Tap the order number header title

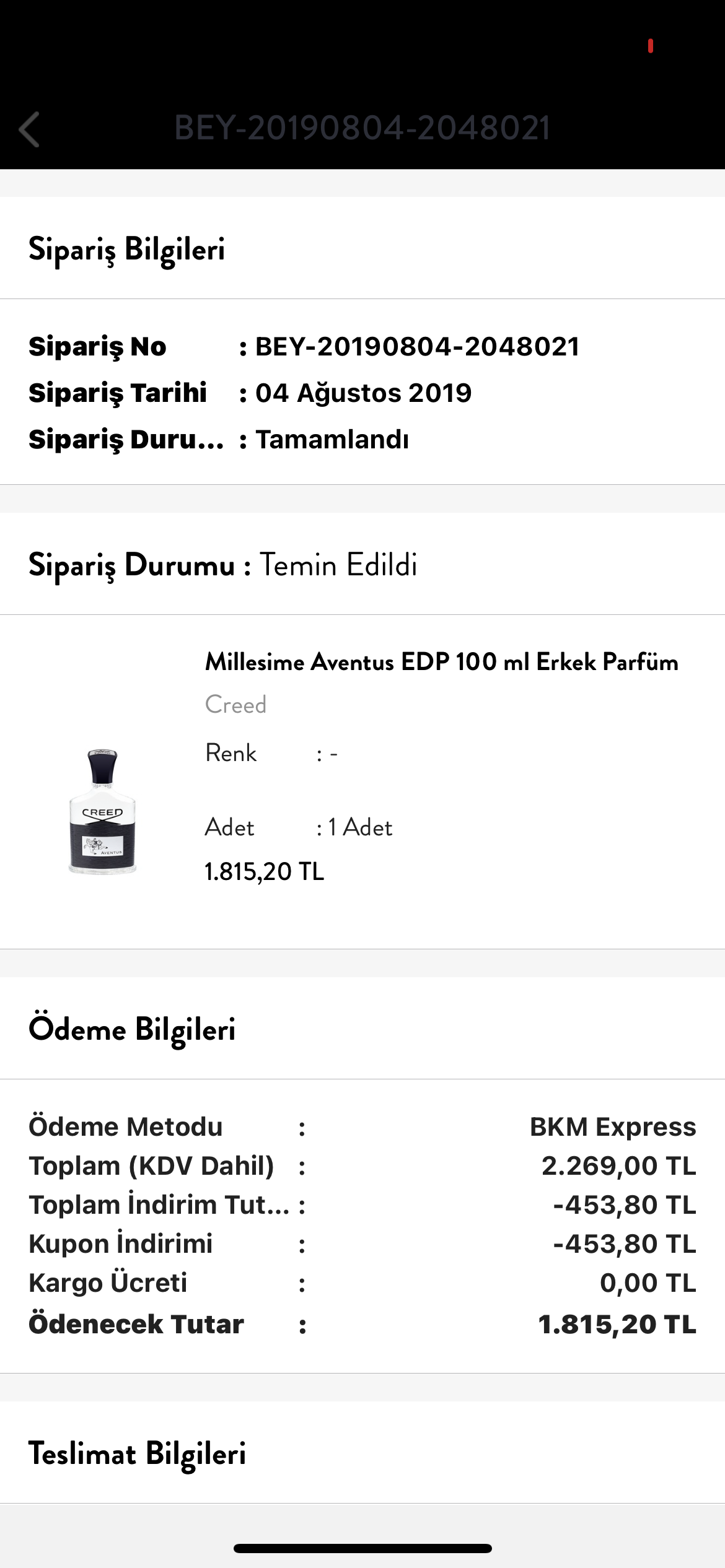(x=362, y=128)
